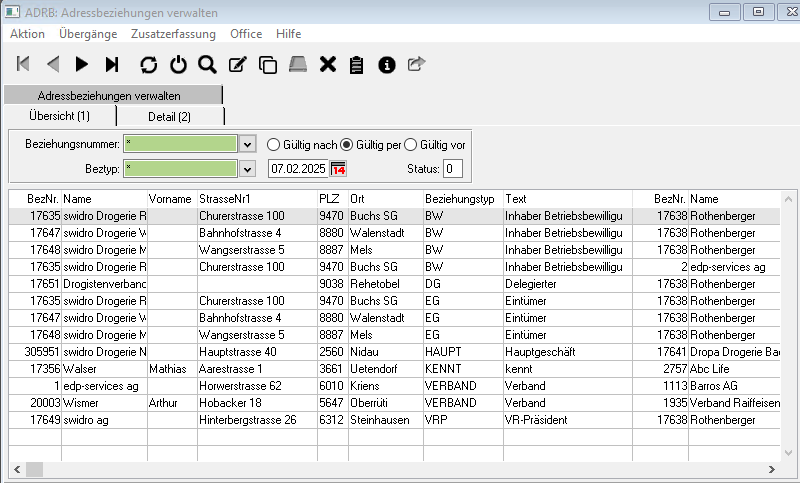
Task: Select the 'Gültig vor' radio button
Action: (x=410, y=144)
